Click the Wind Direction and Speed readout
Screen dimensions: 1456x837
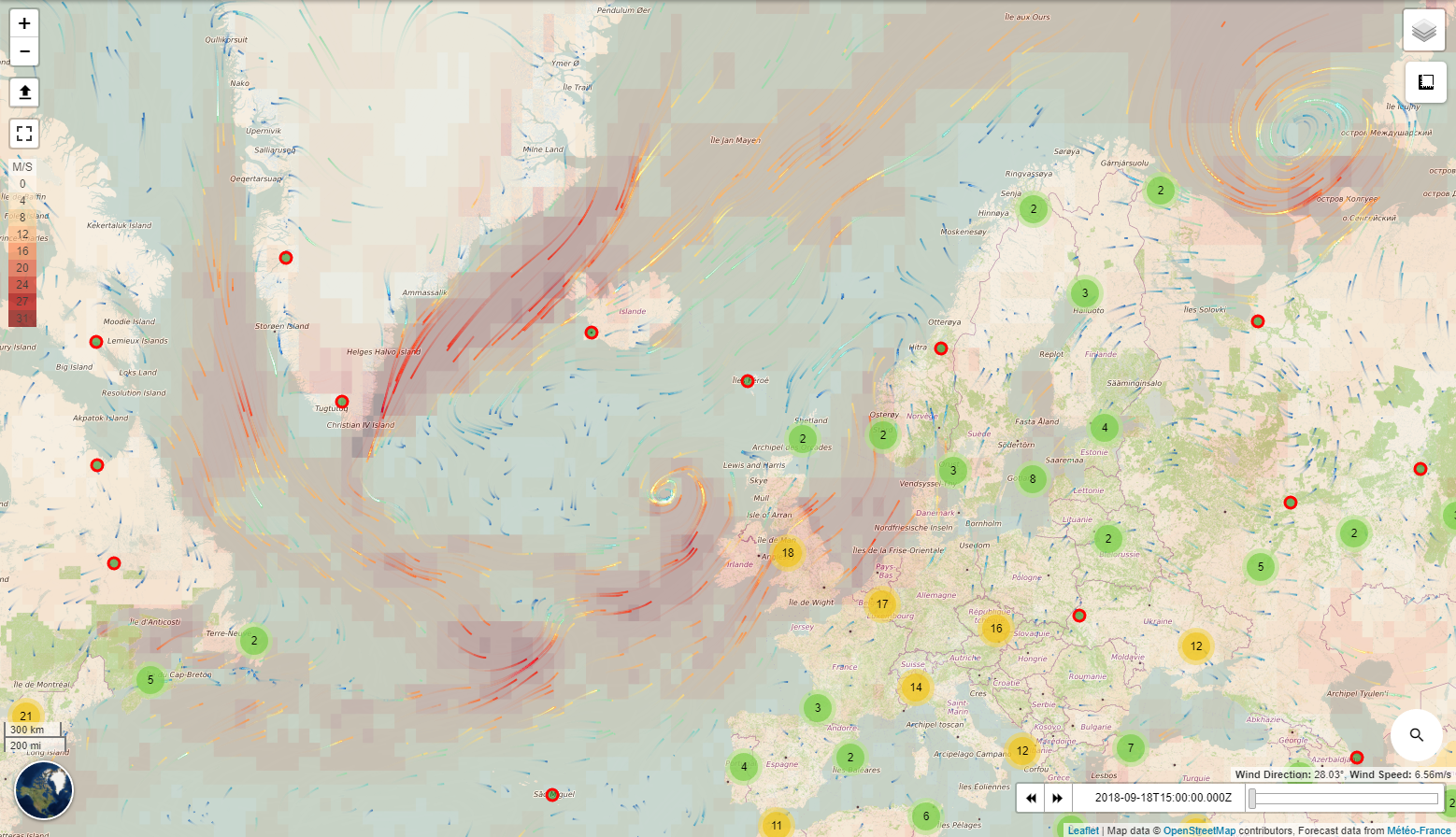tap(1343, 774)
